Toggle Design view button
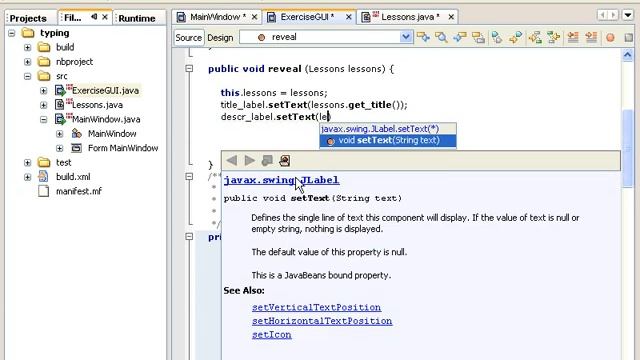640x360 pixels. coord(220,38)
